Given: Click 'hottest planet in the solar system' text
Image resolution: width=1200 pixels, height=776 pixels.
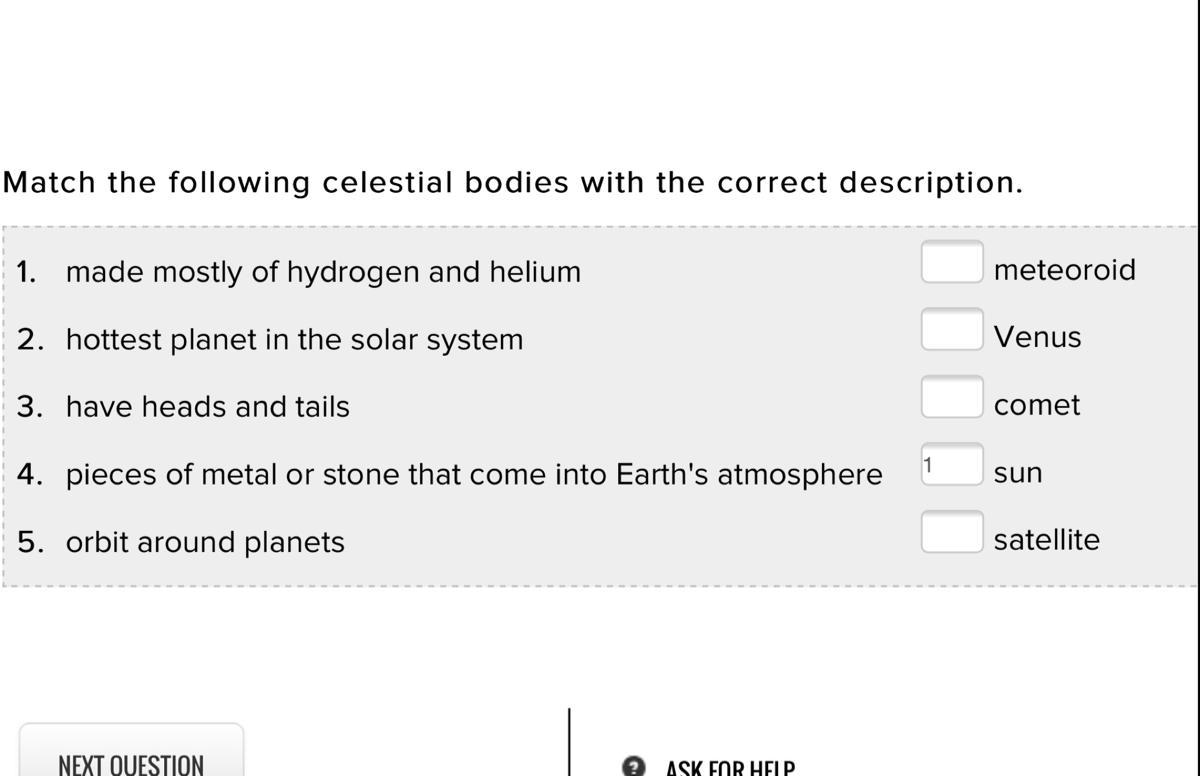Looking at the screenshot, I should [294, 340].
